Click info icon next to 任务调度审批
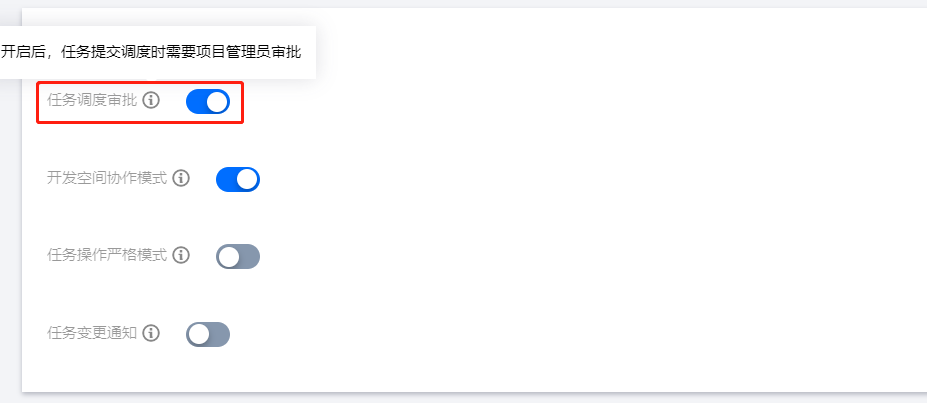The width and height of the screenshot is (927, 403). point(151,100)
